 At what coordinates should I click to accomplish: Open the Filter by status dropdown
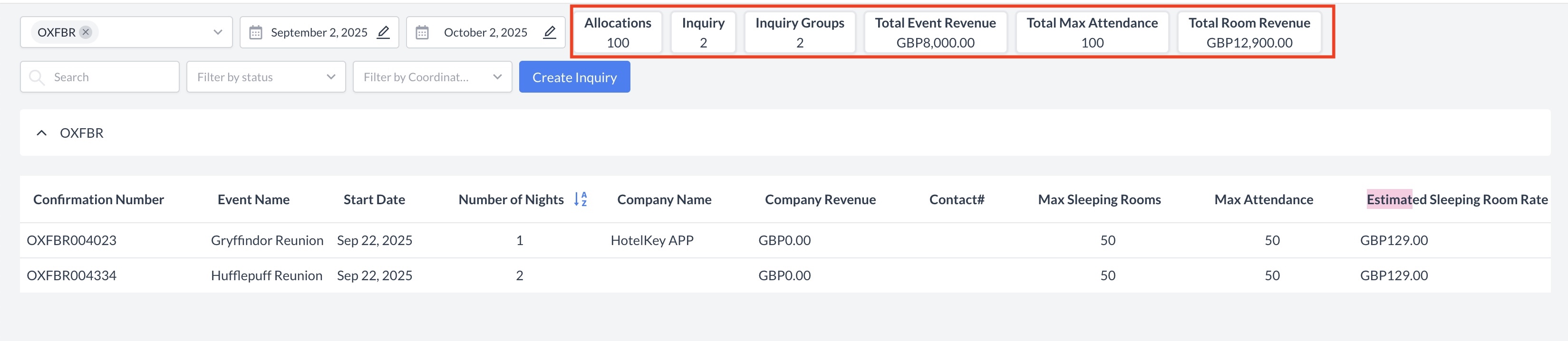(x=266, y=77)
